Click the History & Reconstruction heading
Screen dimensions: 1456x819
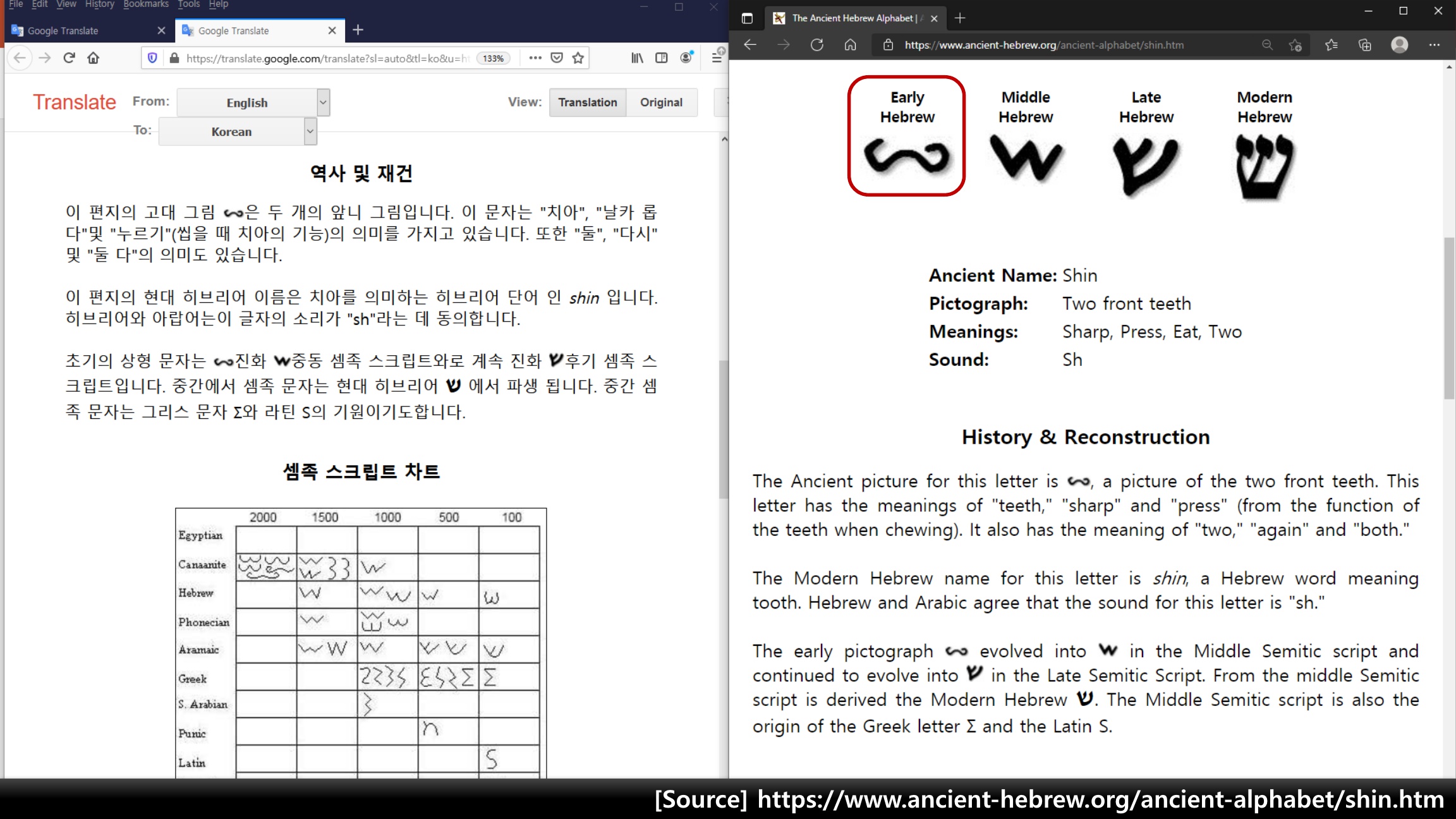pyautogui.click(x=1086, y=437)
